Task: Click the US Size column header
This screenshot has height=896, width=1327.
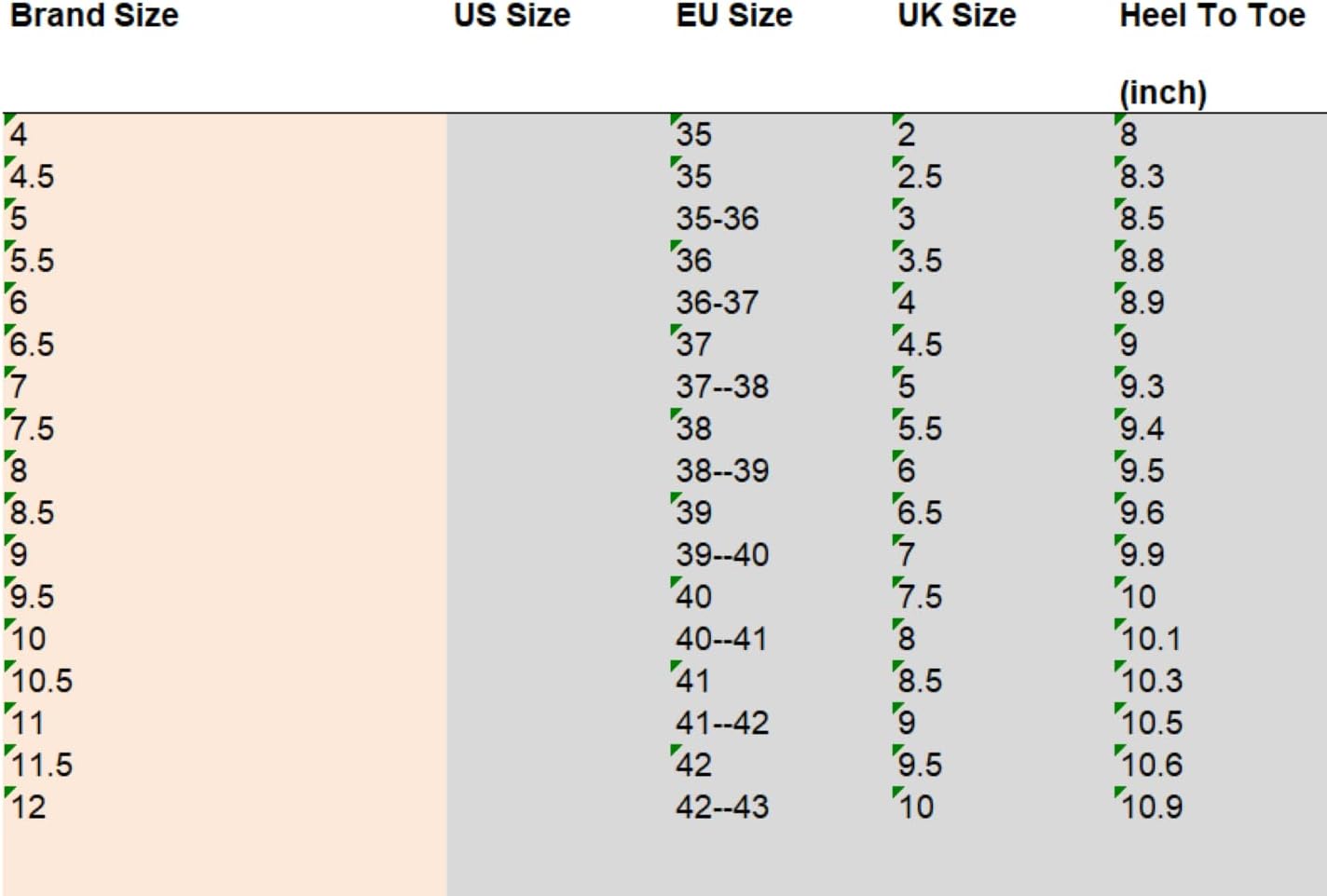Action: tap(512, 16)
